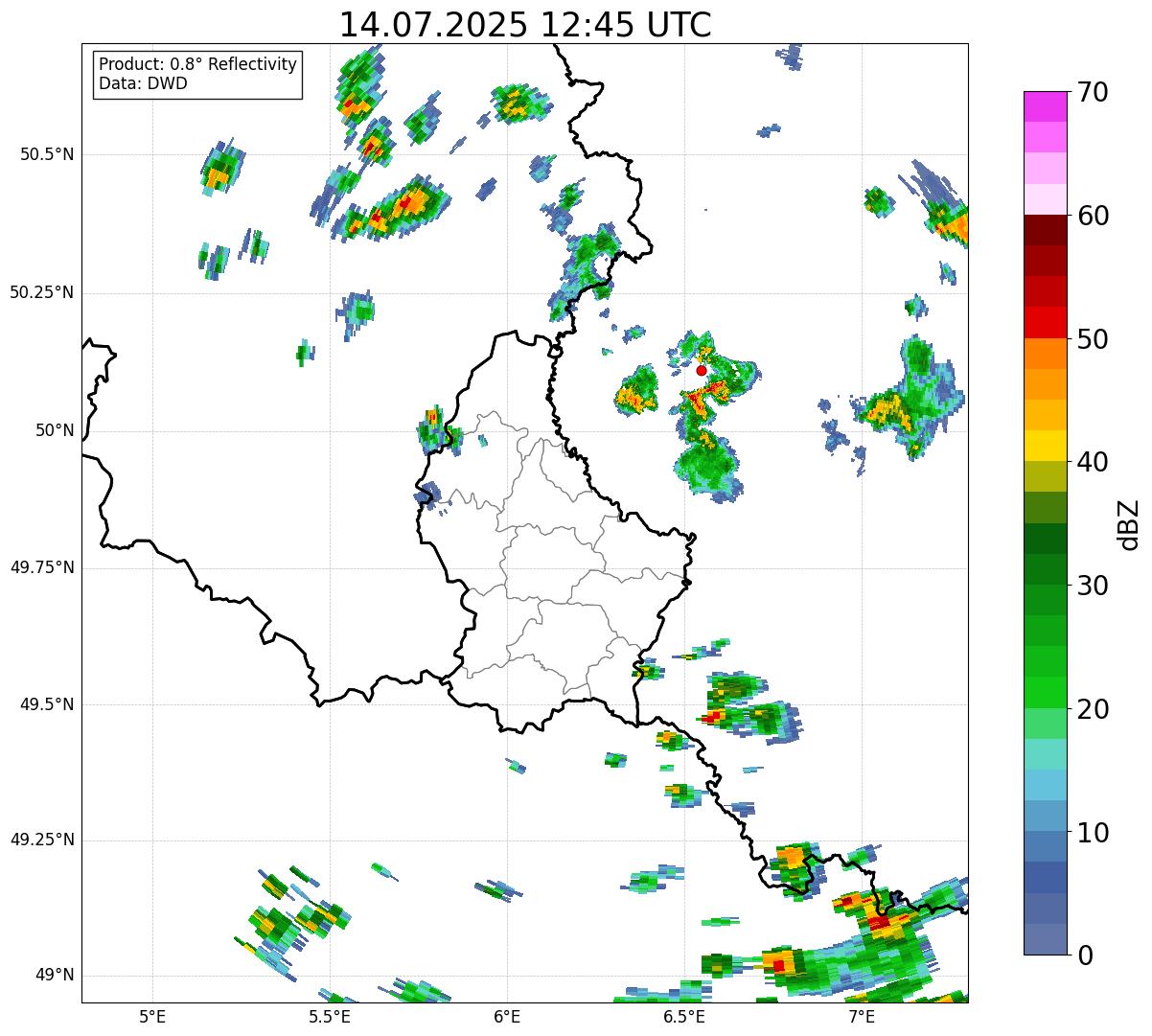Image resolution: width=1152 pixels, height=1036 pixels.
Task: Click the 20 colorbar tick value
Action: 1093,709
